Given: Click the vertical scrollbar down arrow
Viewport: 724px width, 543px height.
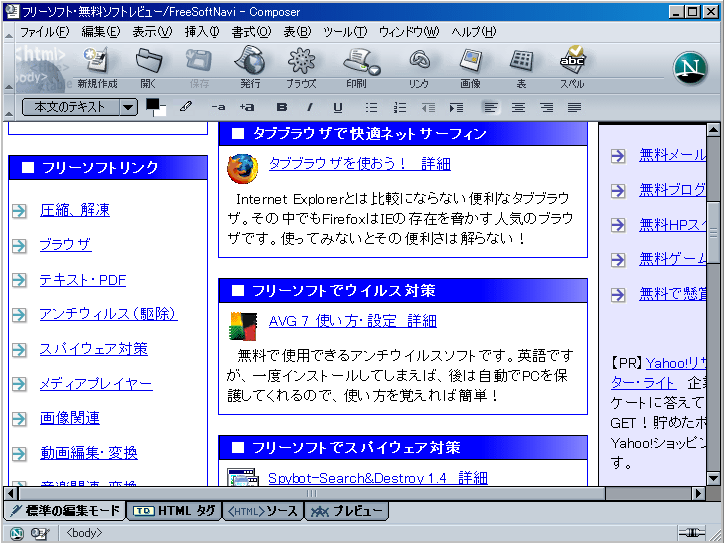Looking at the screenshot, I should (713, 478).
